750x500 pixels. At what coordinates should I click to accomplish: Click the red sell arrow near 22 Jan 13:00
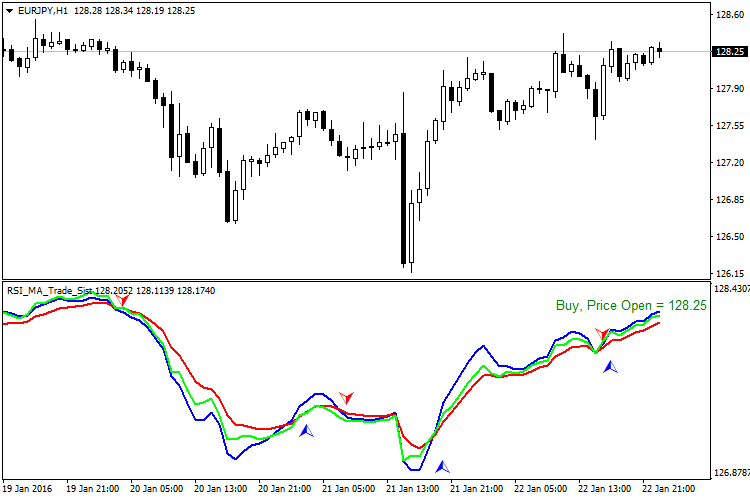click(x=602, y=333)
